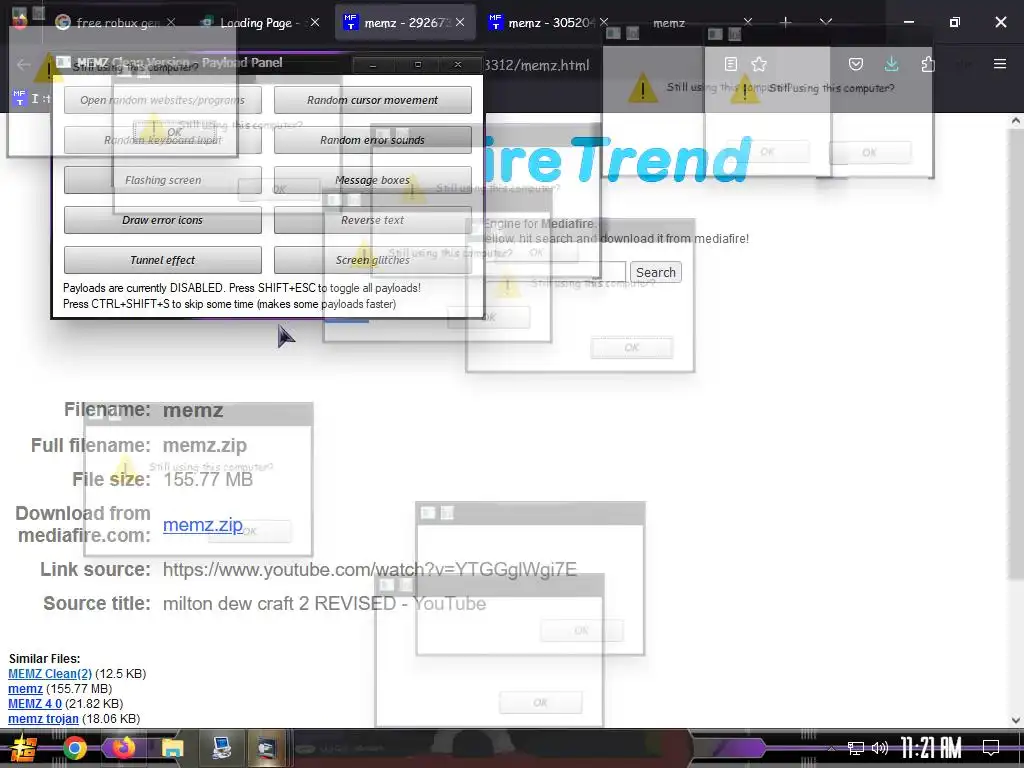The height and width of the screenshot is (768, 1024).
Task: Toggle Screen glitches payload
Action: point(372,260)
